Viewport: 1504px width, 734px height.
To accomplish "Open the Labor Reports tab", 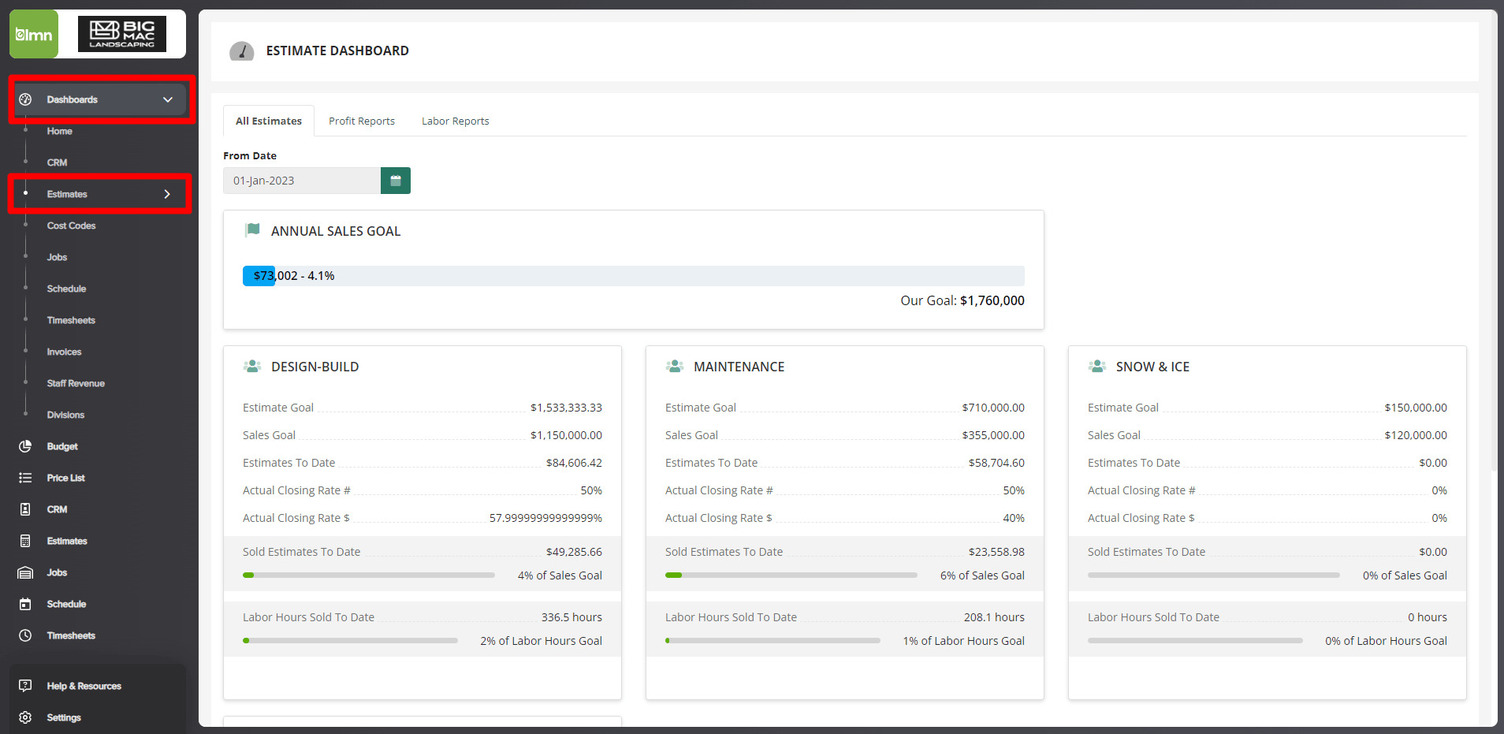I will click(x=455, y=120).
